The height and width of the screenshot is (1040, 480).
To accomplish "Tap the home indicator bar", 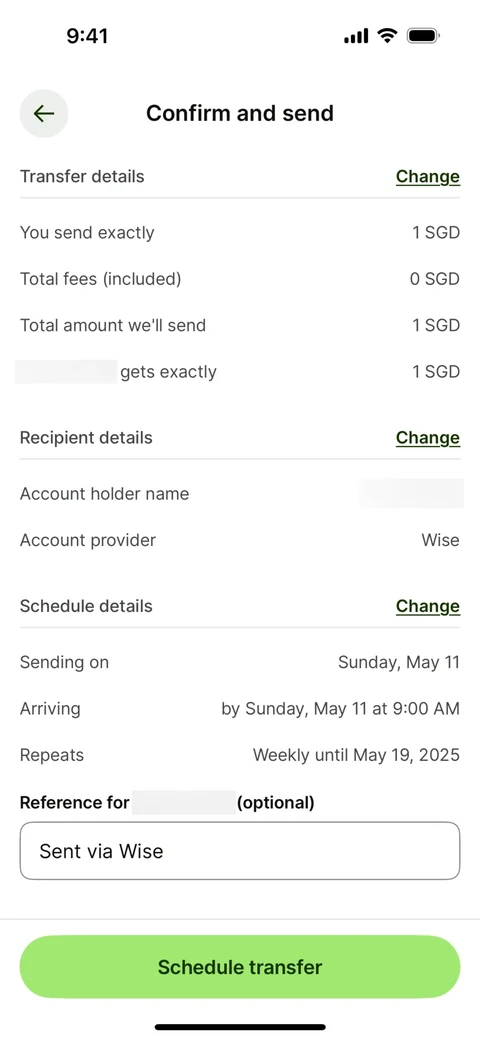I will click(240, 1027).
